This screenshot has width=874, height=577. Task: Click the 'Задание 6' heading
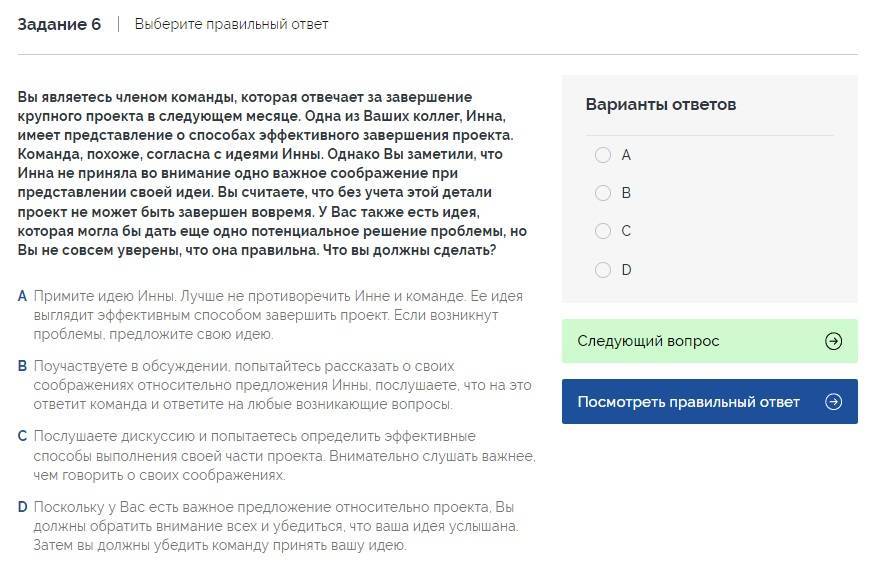(59, 24)
